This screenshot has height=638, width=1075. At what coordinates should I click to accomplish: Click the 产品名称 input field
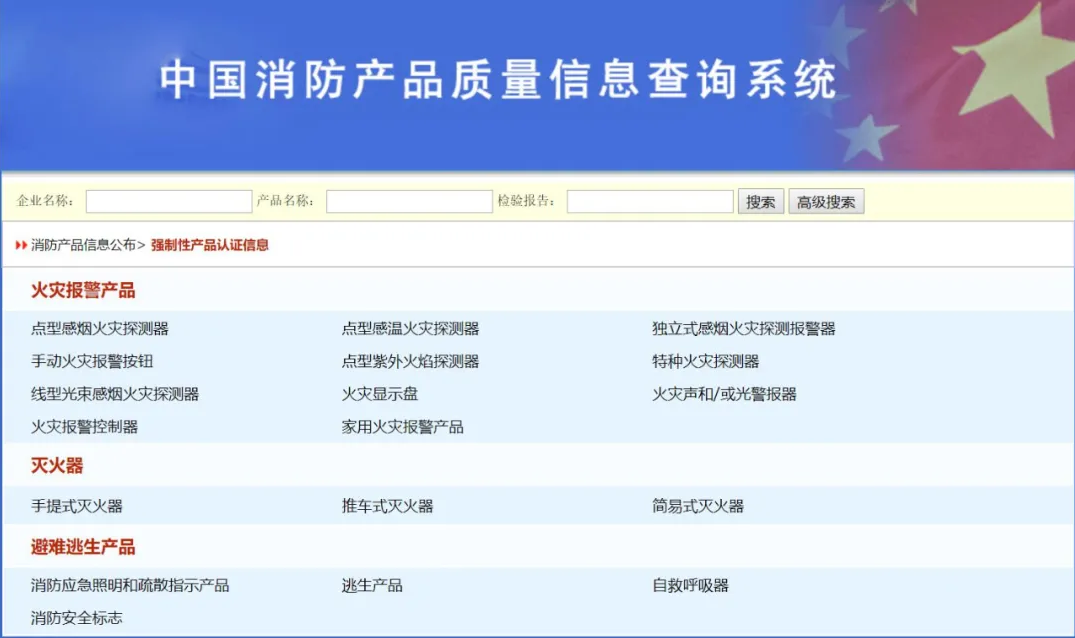click(410, 200)
